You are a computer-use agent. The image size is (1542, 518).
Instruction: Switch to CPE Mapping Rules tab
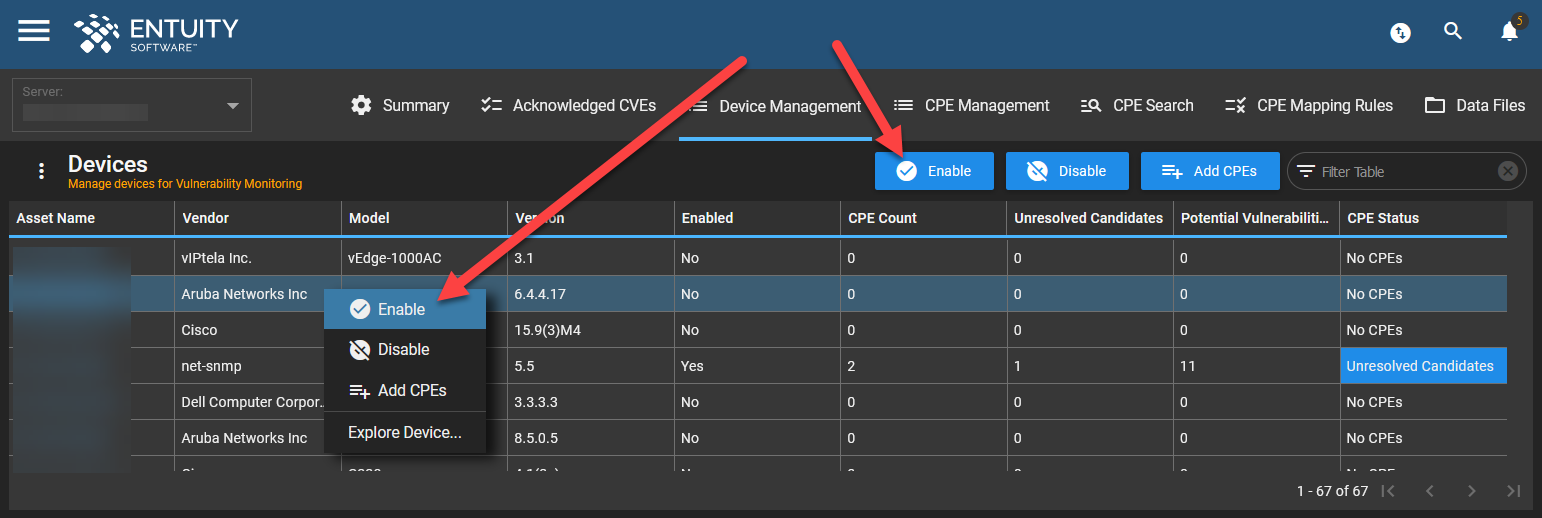[1309, 105]
